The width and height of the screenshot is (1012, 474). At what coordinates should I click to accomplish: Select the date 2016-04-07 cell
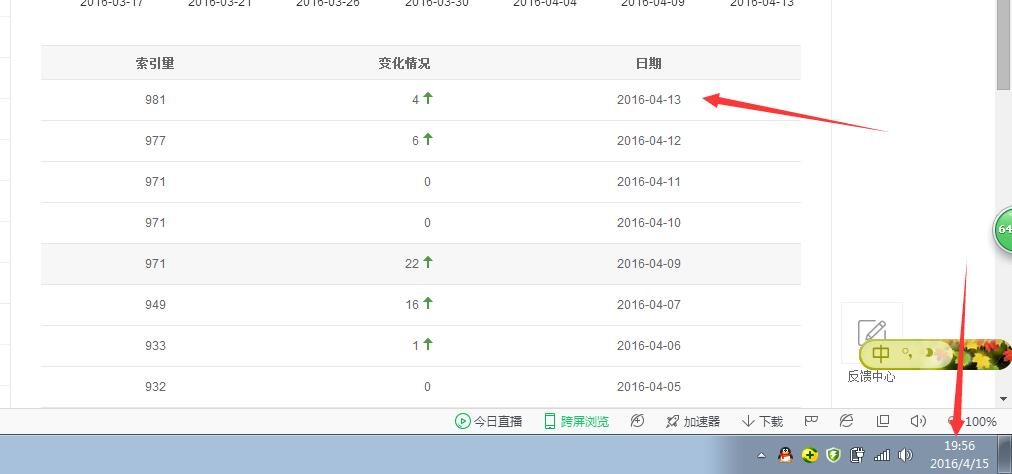click(x=649, y=305)
